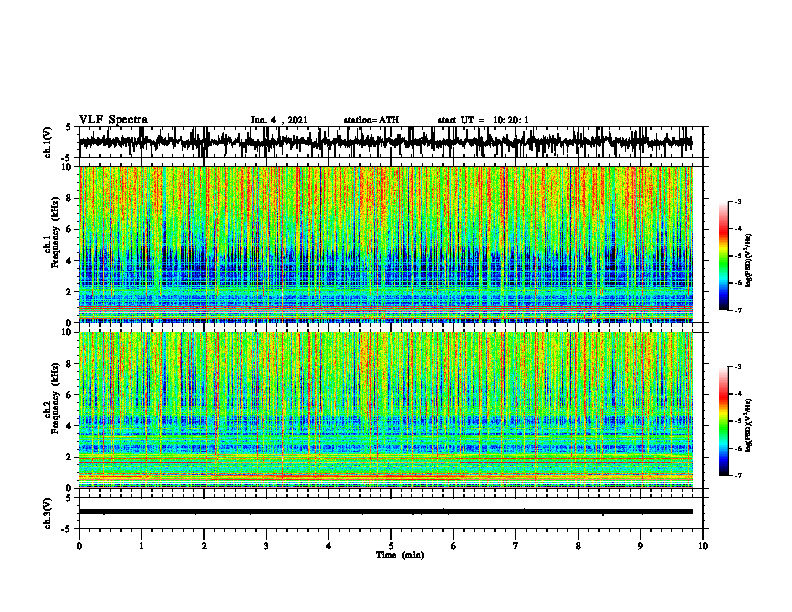Click the ch.1 voltage waveform trace
792x612 pixels.
(x=385, y=142)
